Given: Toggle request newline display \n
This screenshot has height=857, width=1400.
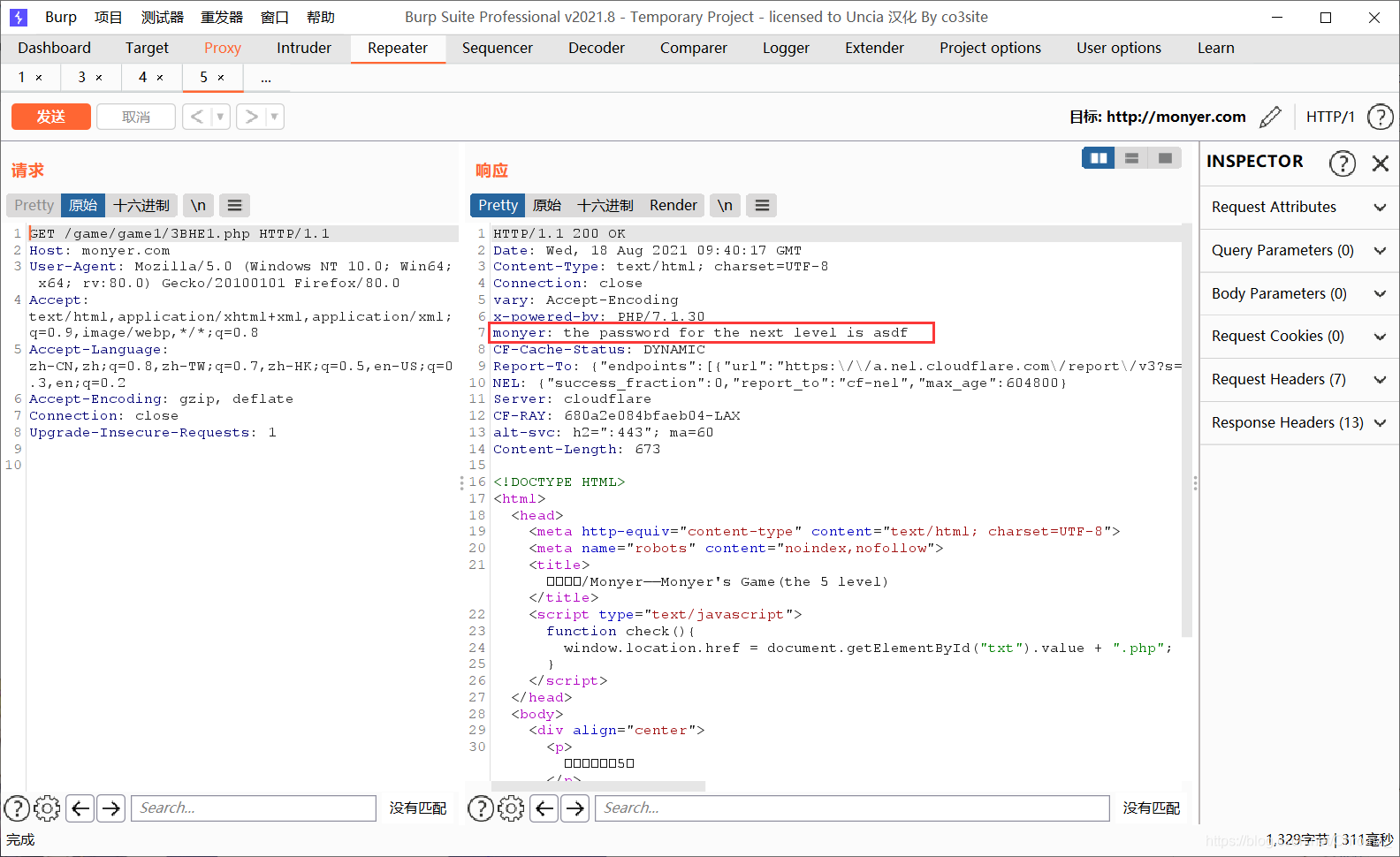Looking at the screenshot, I should pos(198,205).
